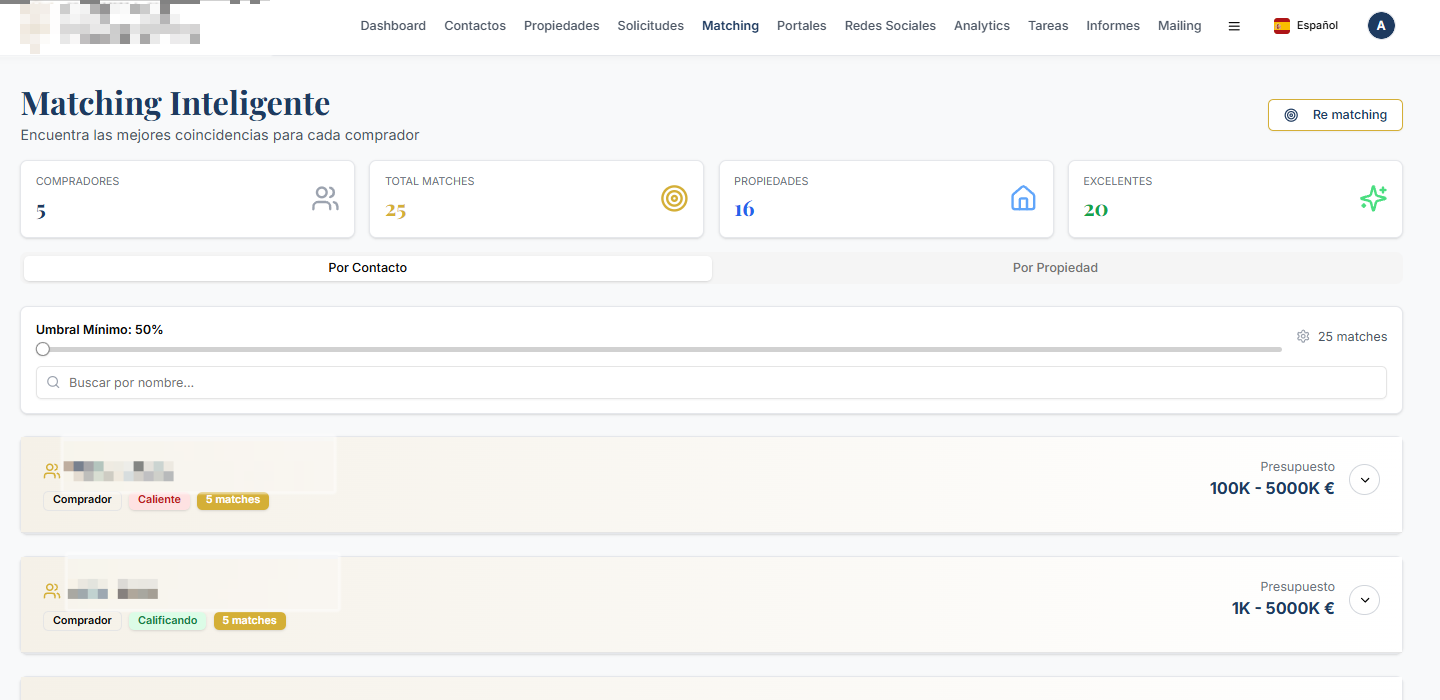The height and width of the screenshot is (700, 1440).
Task: Open the Español language selector
Action: tap(1306, 26)
